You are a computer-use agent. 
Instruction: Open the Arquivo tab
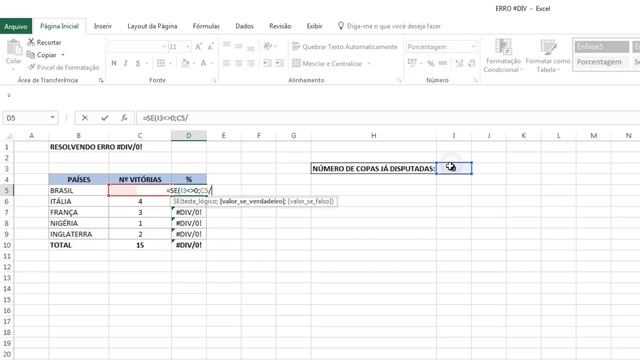pyautogui.click(x=16, y=26)
